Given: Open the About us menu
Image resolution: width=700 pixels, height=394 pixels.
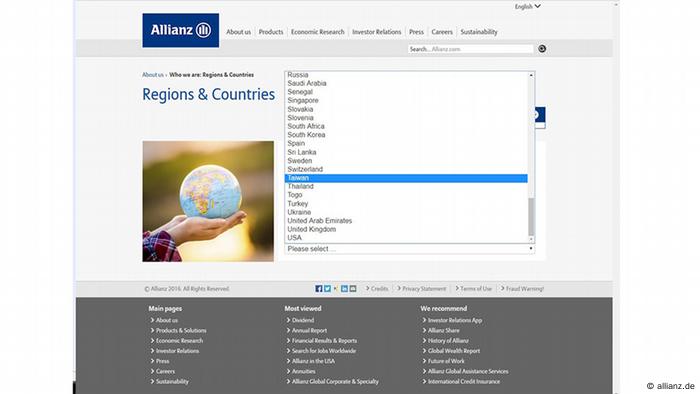Looking at the screenshot, I should (x=238, y=32).
